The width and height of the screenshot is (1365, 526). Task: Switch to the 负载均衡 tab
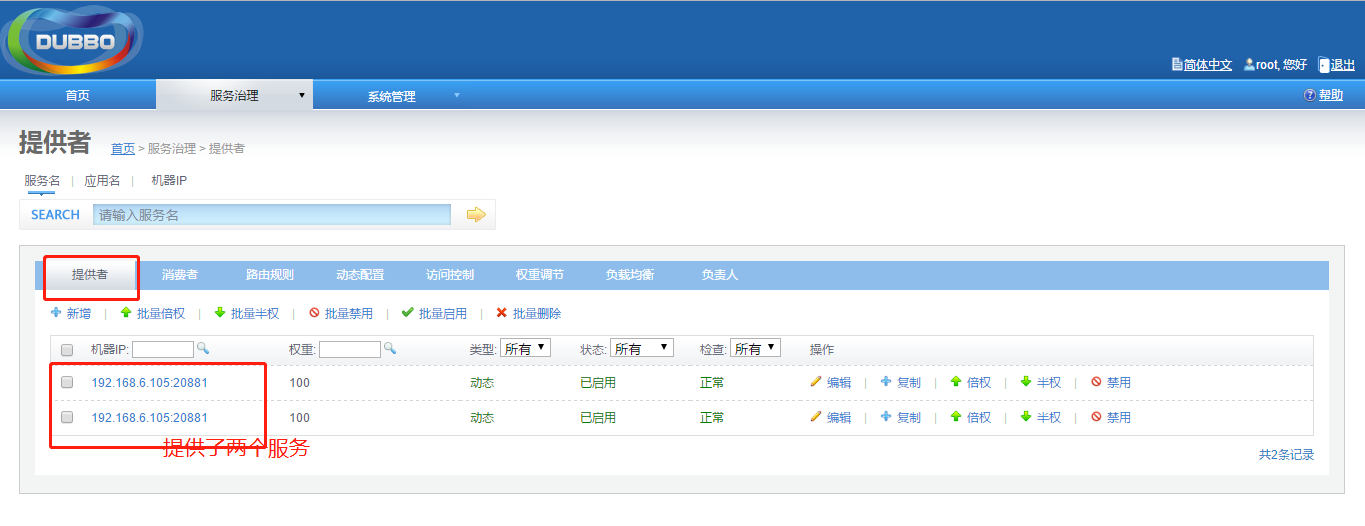[630, 275]
